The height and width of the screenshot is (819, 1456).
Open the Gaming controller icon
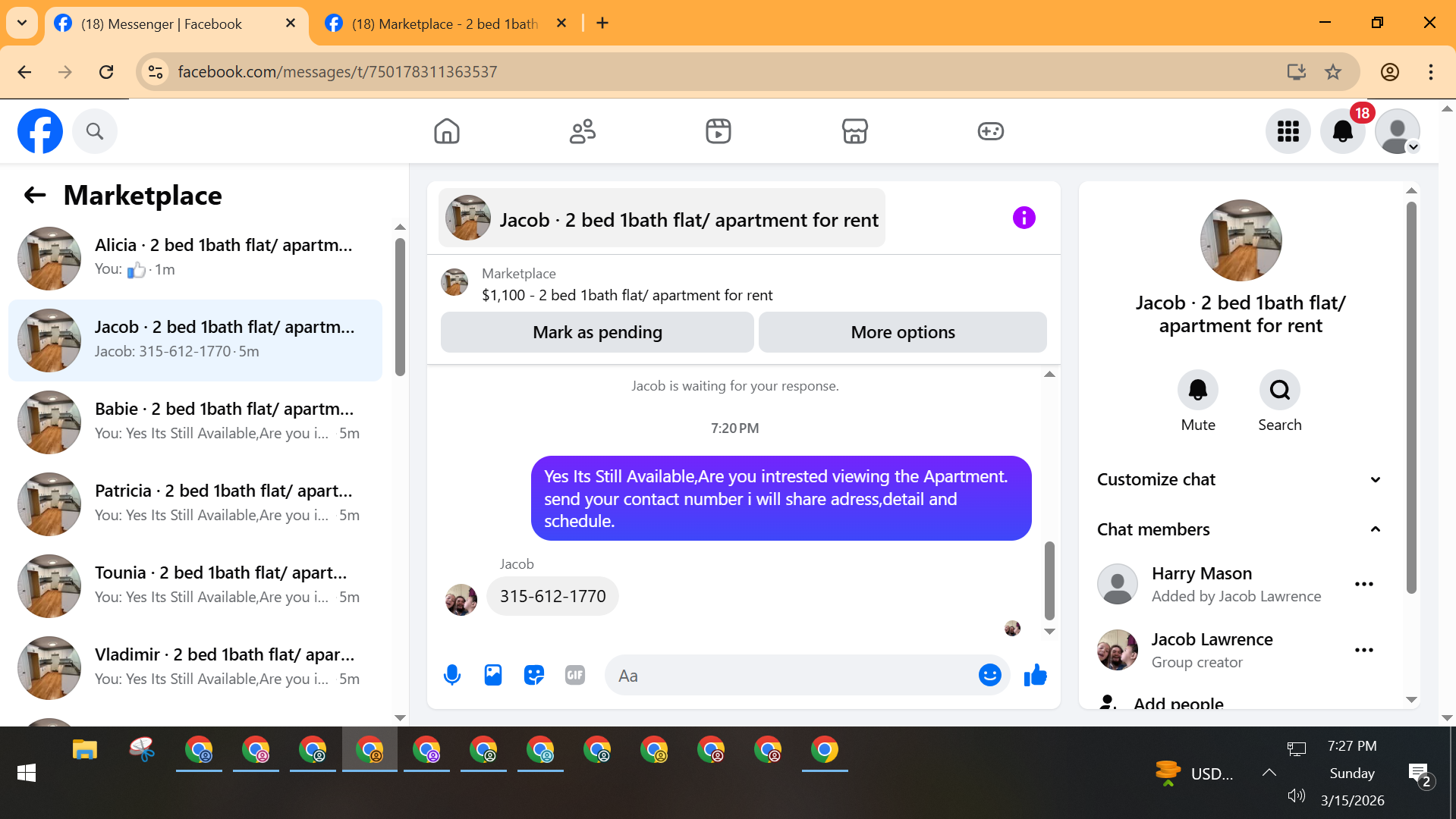tap(991, 131)
